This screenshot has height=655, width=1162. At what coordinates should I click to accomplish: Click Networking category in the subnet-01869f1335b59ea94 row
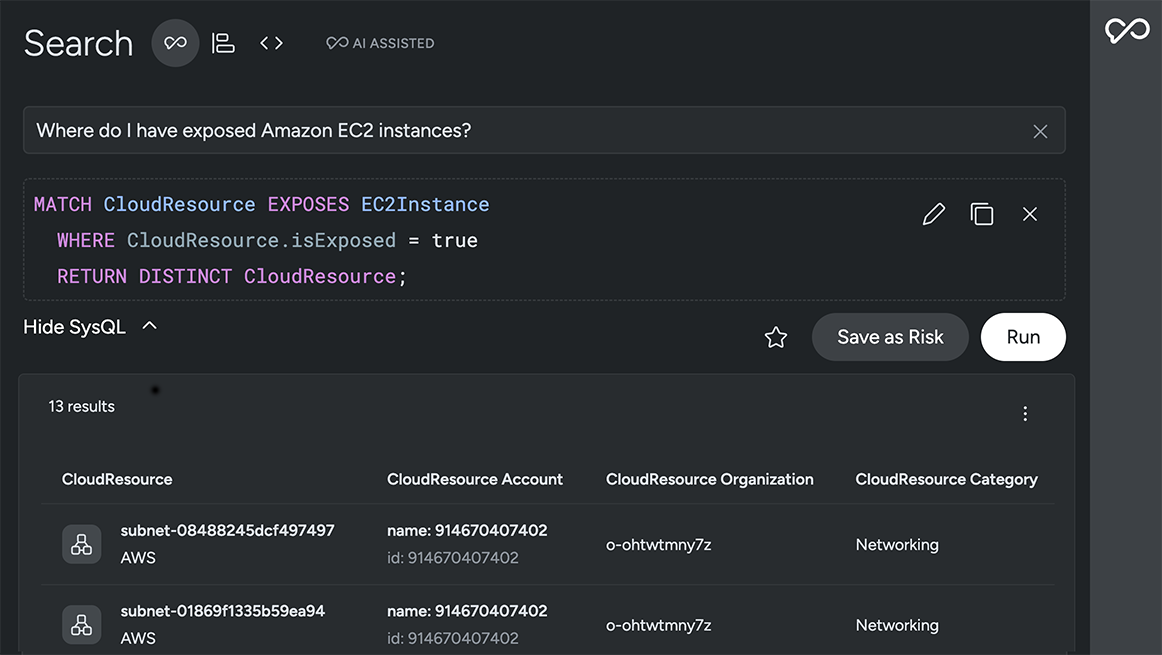(897, 625)
